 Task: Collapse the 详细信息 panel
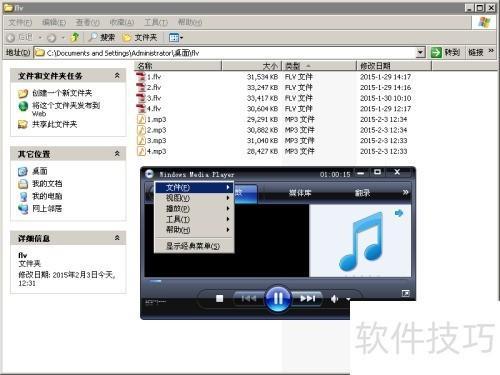click(117, 238)
